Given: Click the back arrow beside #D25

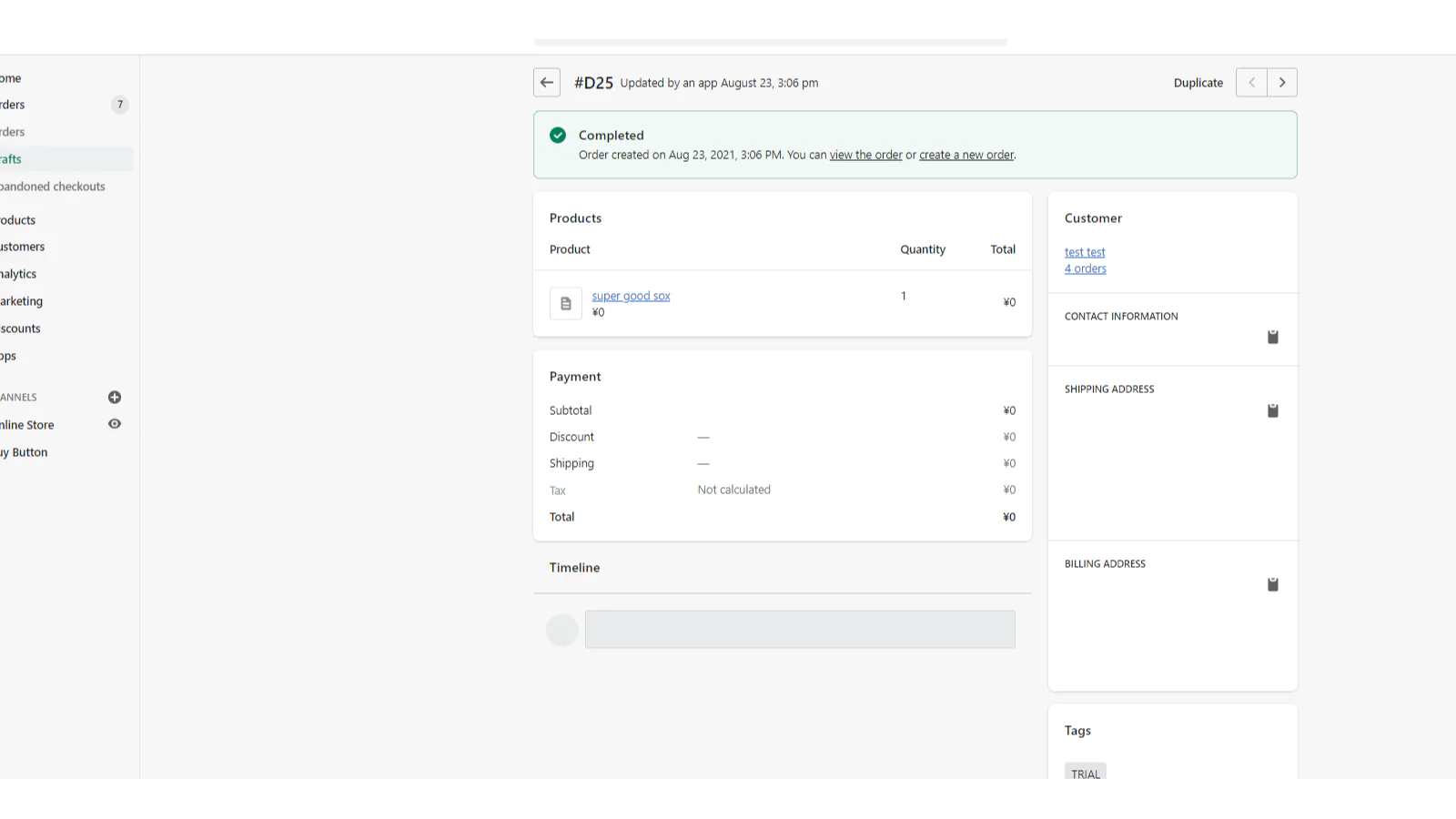Looking at the screenshot, I should [x=546, y=83].
